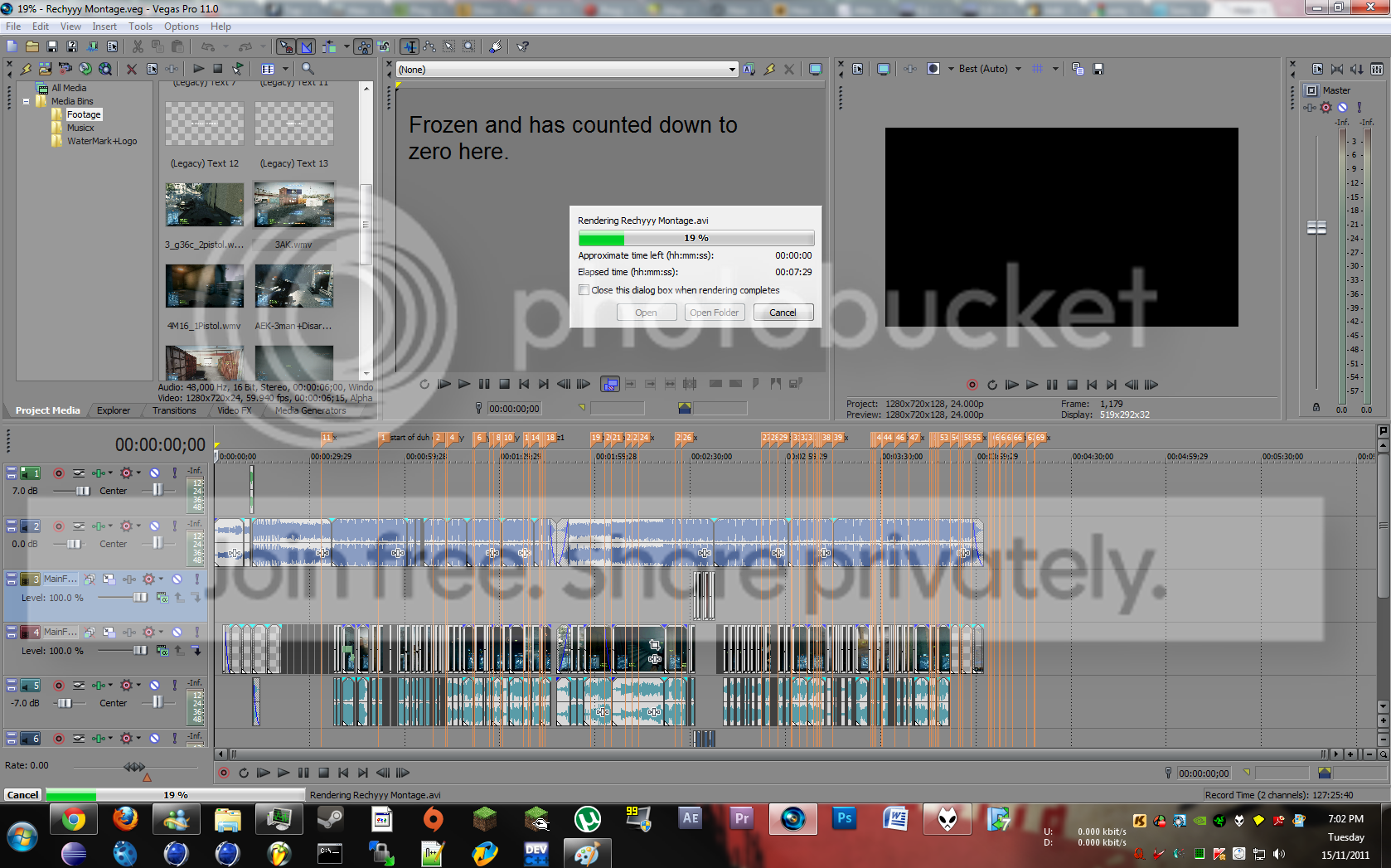Toggle Enable Snapping in the main toolbar
Image resolution: width=1391 pixels, height=868 pixels.
(x=285, y=46)
